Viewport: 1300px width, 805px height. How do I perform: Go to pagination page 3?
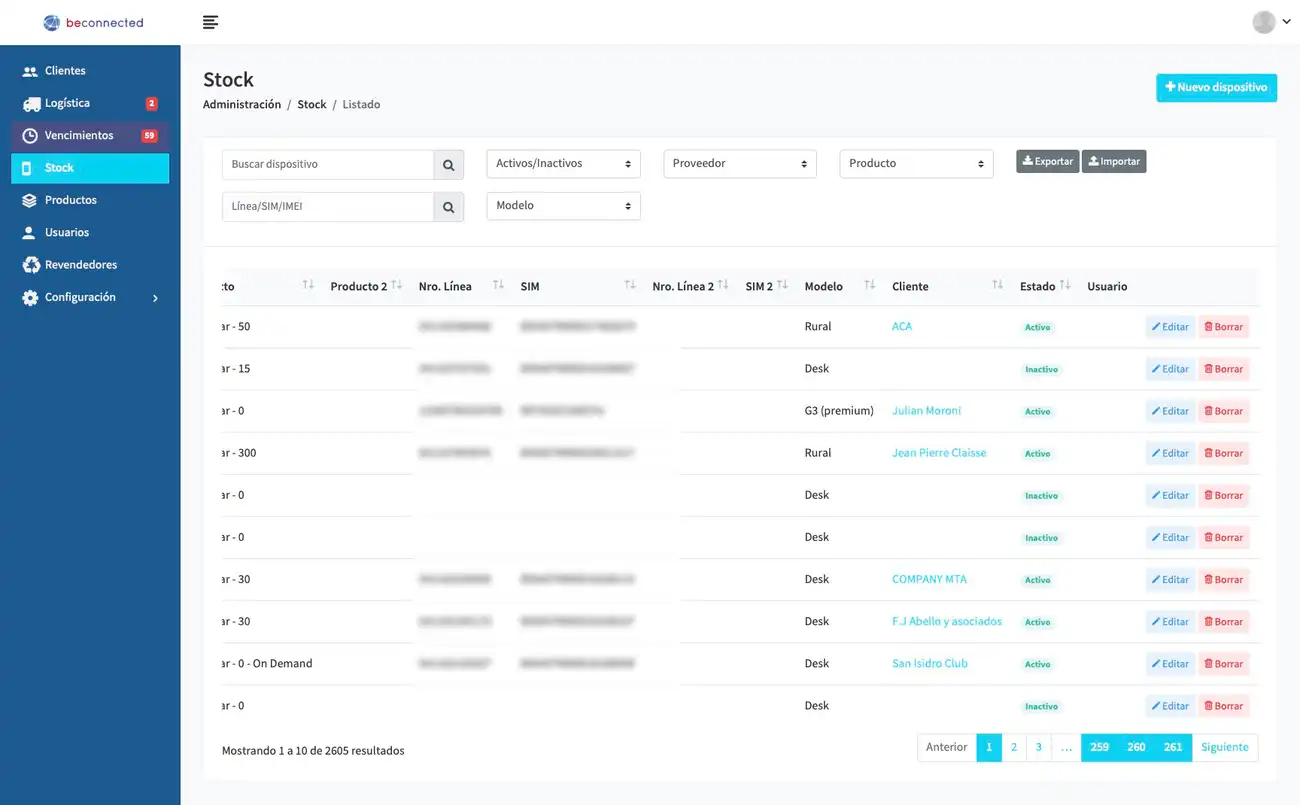pyautogui.click(x=1039, y=747)
